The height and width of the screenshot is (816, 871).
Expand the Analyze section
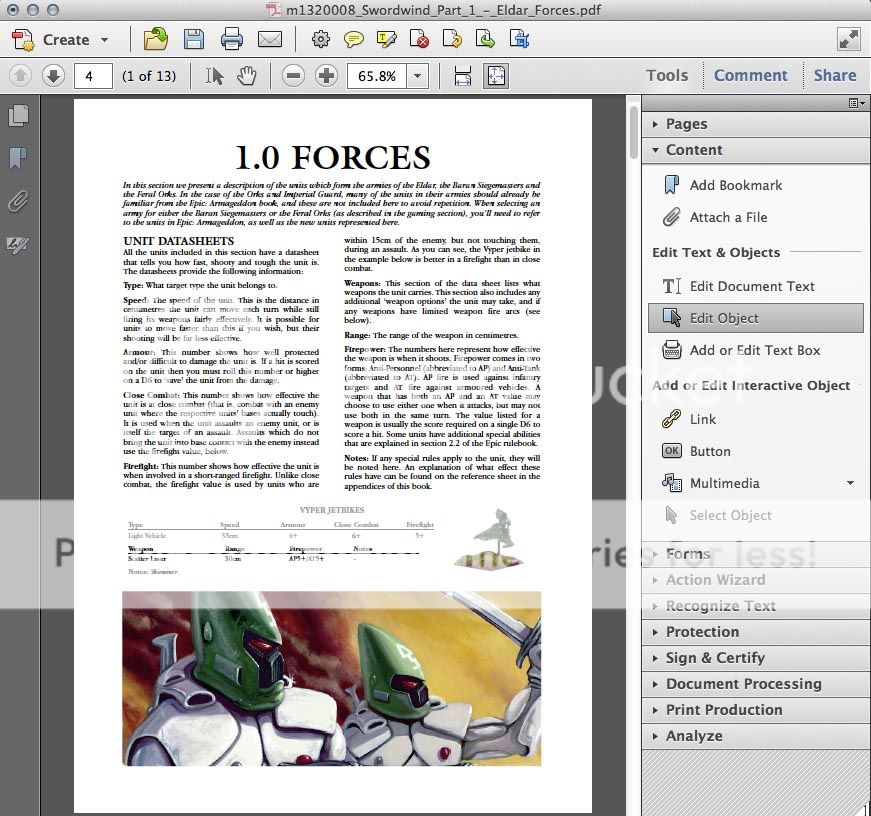[x=755, y=736]
